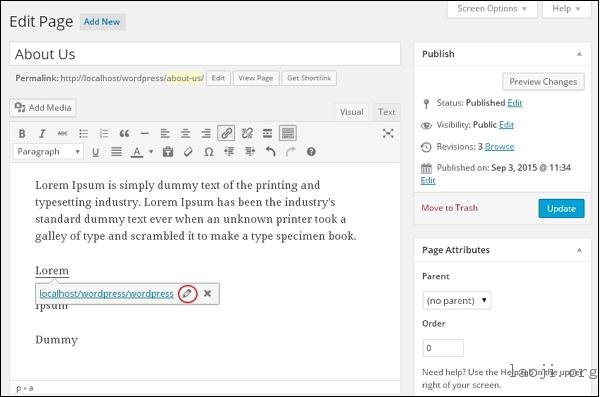Enable distraction-free writing mode
The width and height of the screenshot is (600, 397).
pyautogui.click(x=388, y=133)
